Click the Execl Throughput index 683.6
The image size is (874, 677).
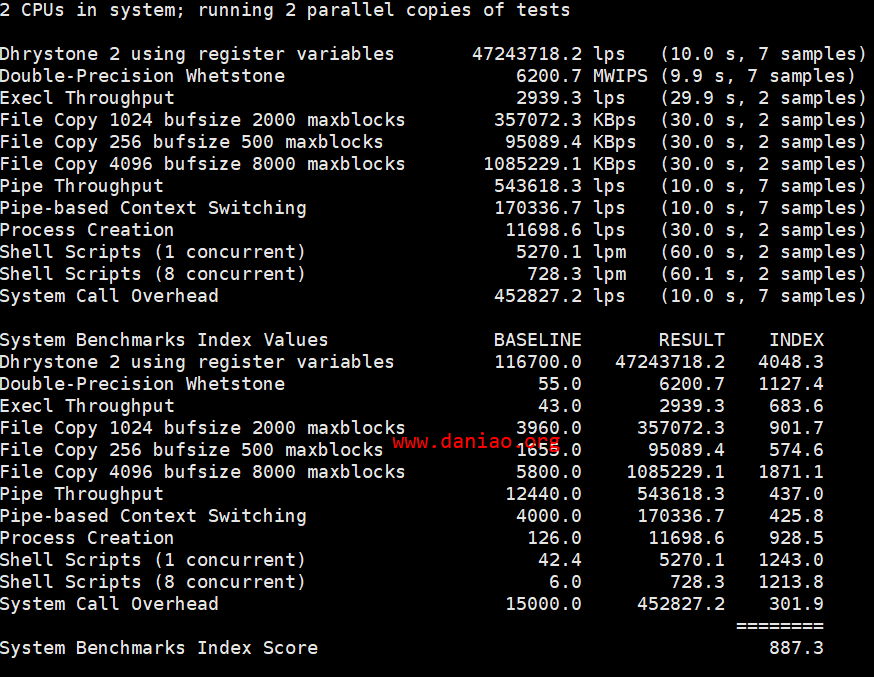pyautogui.click(x=796, y=406)
